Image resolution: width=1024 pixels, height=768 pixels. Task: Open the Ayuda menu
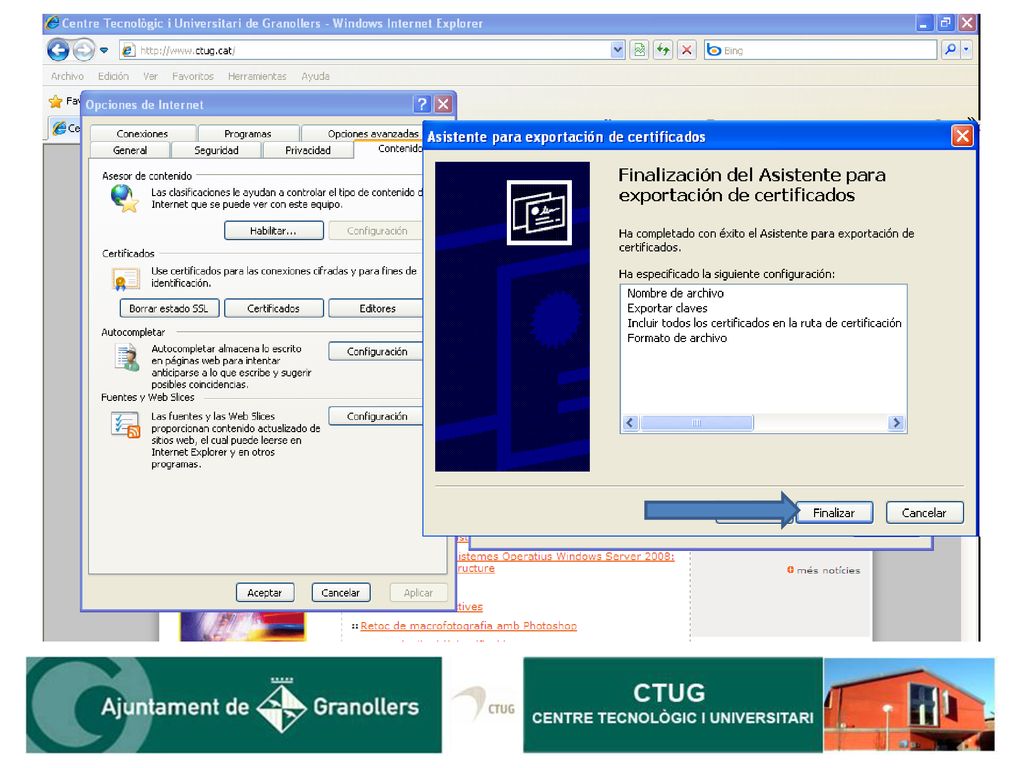315,76
